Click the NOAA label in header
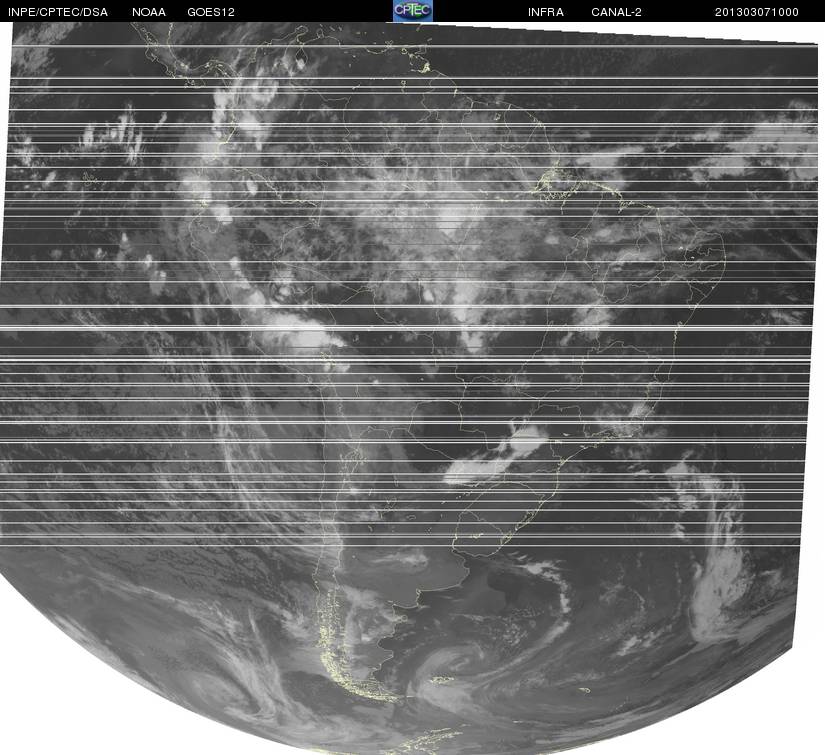825x755 pixels. pyautogui.click(x=148, y=12)
